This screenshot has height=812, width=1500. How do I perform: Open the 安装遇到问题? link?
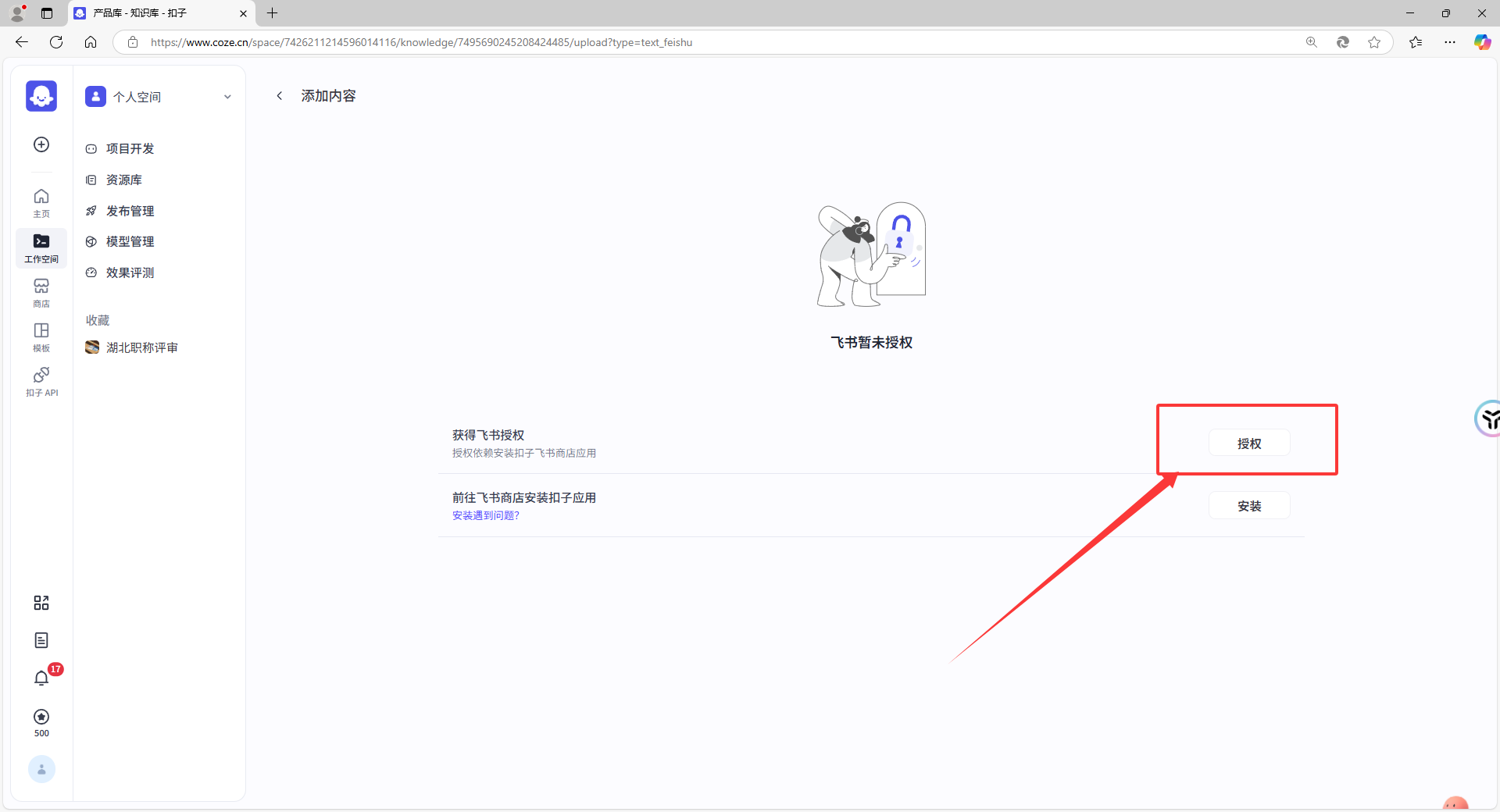coord(486,515)
